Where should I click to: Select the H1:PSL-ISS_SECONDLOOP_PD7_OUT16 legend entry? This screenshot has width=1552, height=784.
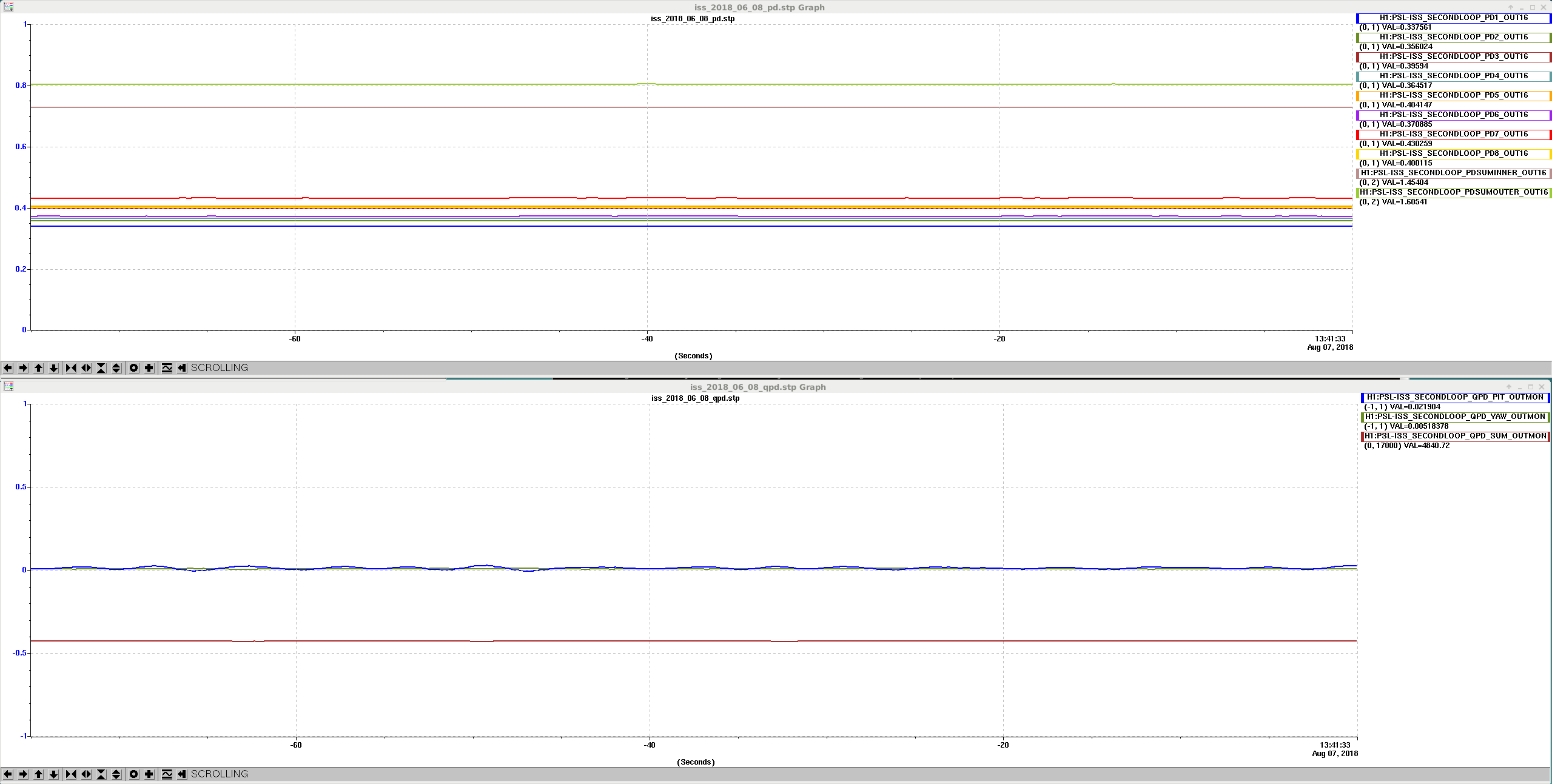tap(1454, 134)
